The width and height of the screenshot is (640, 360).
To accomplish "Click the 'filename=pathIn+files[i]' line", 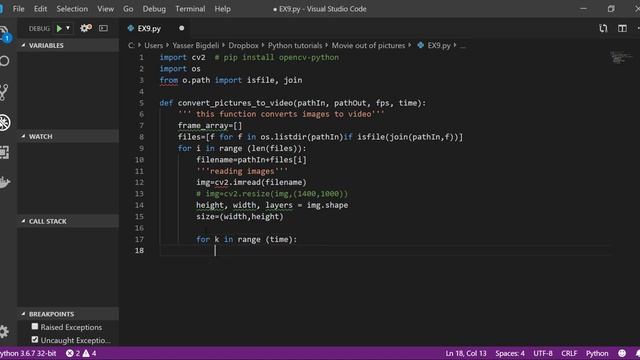I will click(251, 160).
